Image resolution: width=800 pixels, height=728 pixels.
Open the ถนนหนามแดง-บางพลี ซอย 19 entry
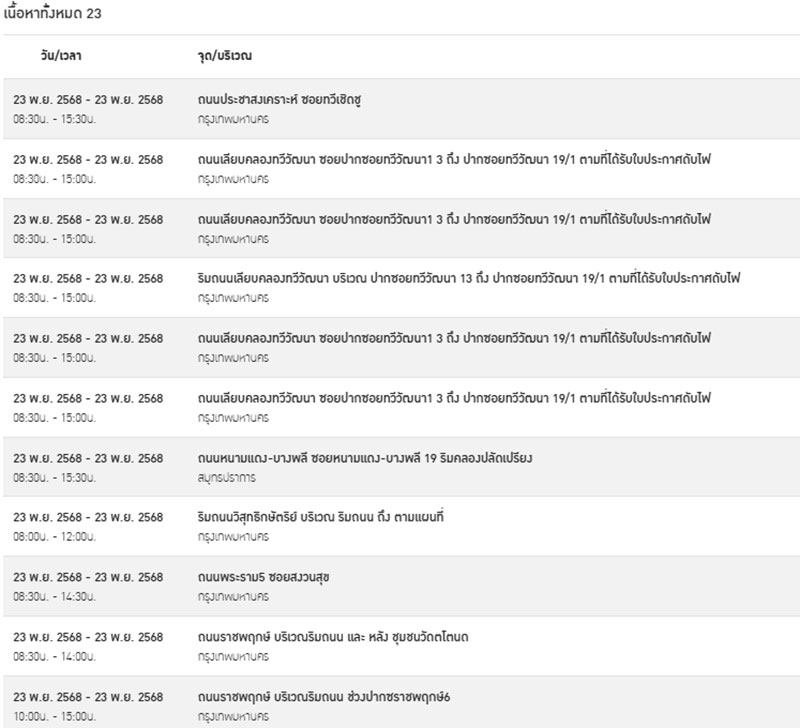(x=364, y=458)
